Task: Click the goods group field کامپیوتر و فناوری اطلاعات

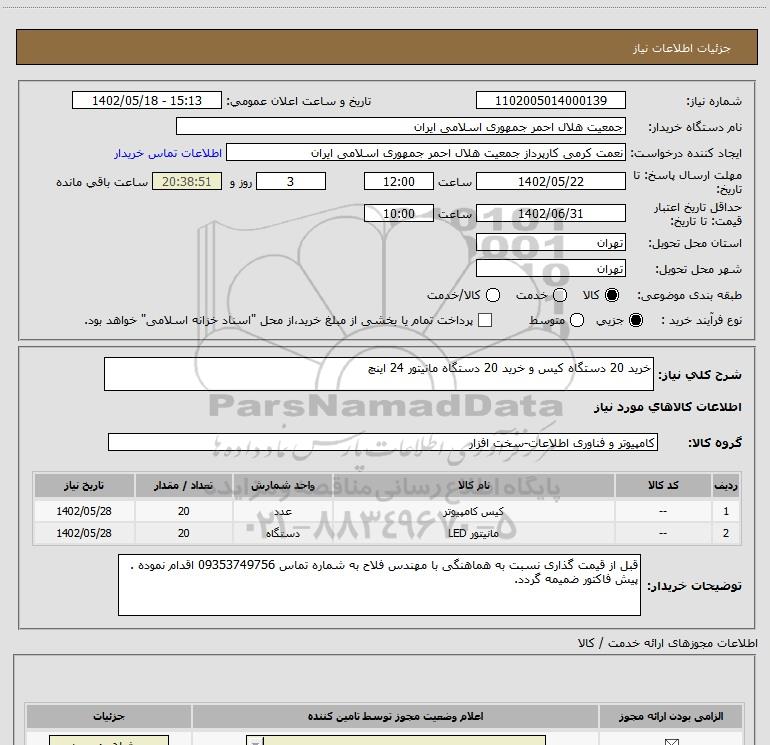Action: 383,442
